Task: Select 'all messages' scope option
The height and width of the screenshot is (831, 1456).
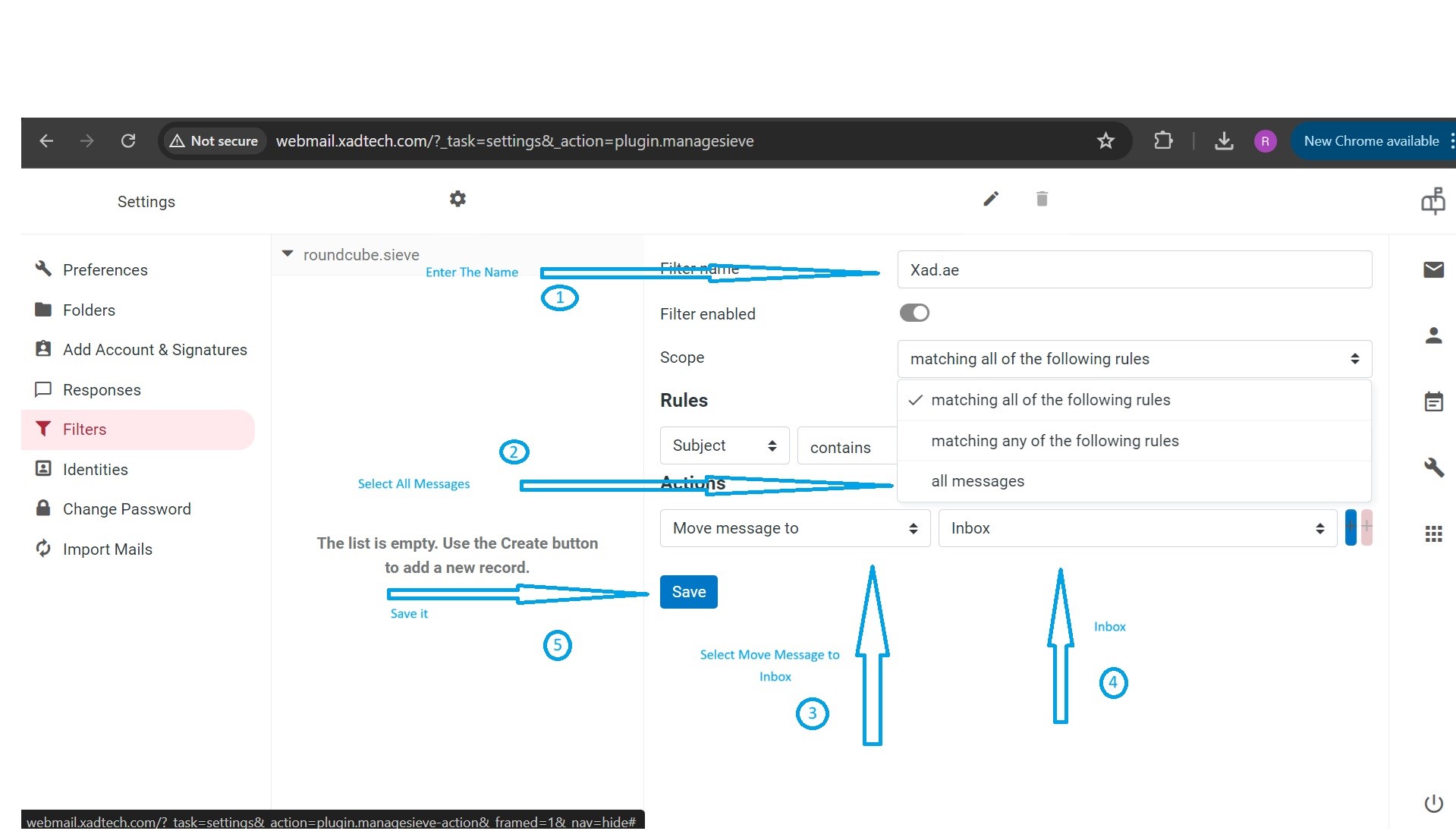Action: pyautogui.click(x=977, y=481)
